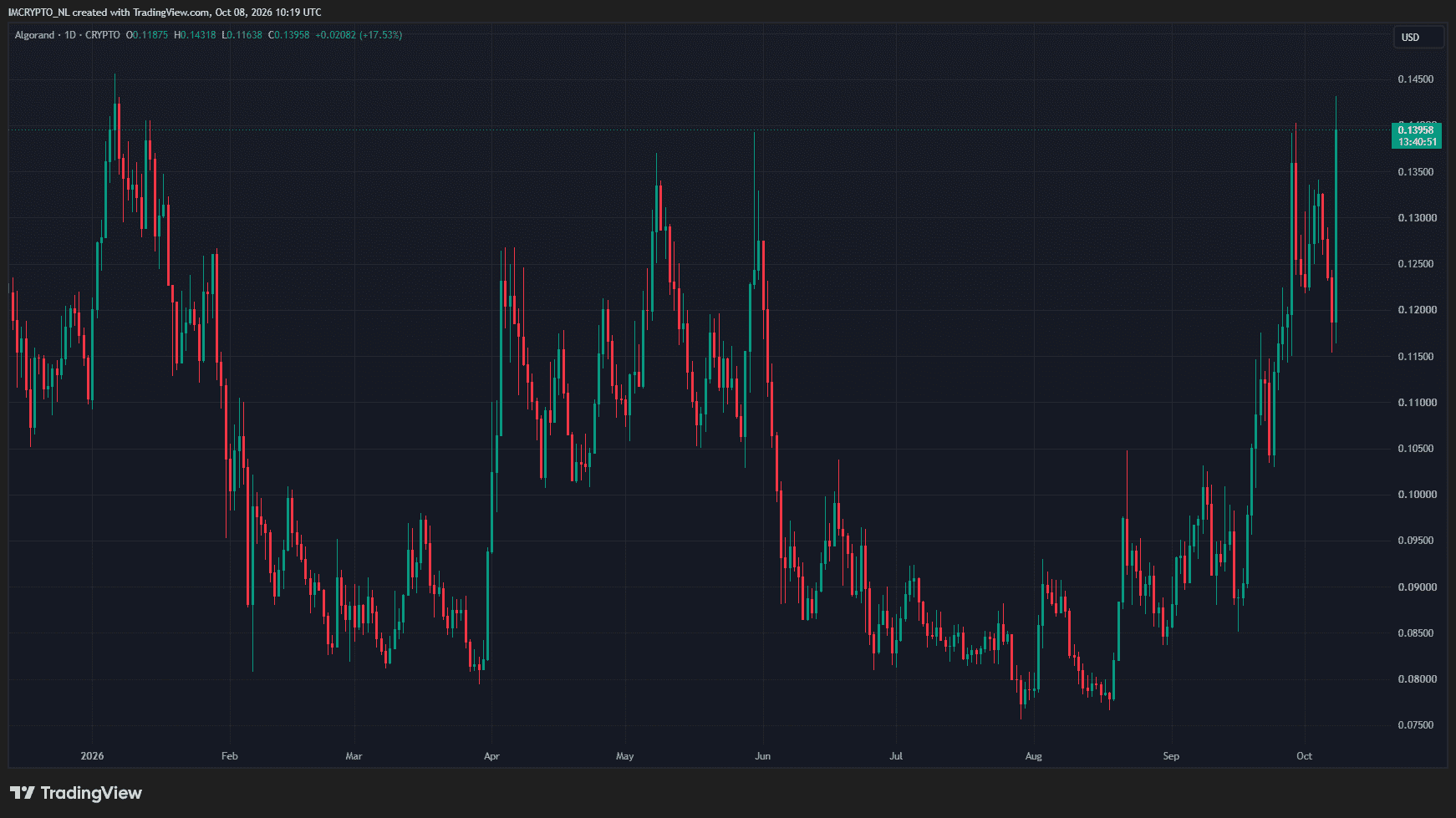Screen dimensions: 1456x818
Task: Click the 0.07500 price axis label
Action: [x=1416, y=725]
